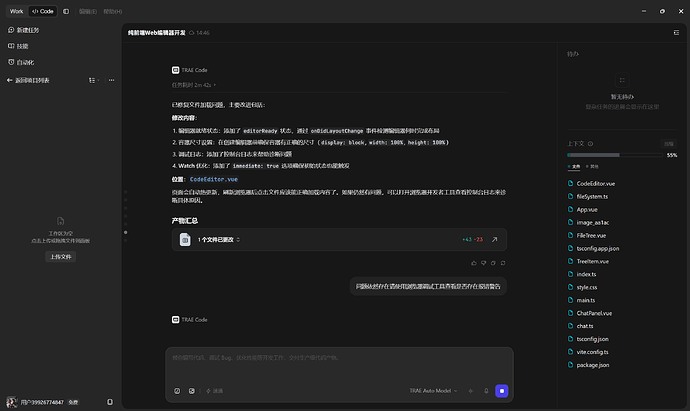Open the TRAE Auto Model dropdown
Screen dimensions: 690x411
click(433, 391)
